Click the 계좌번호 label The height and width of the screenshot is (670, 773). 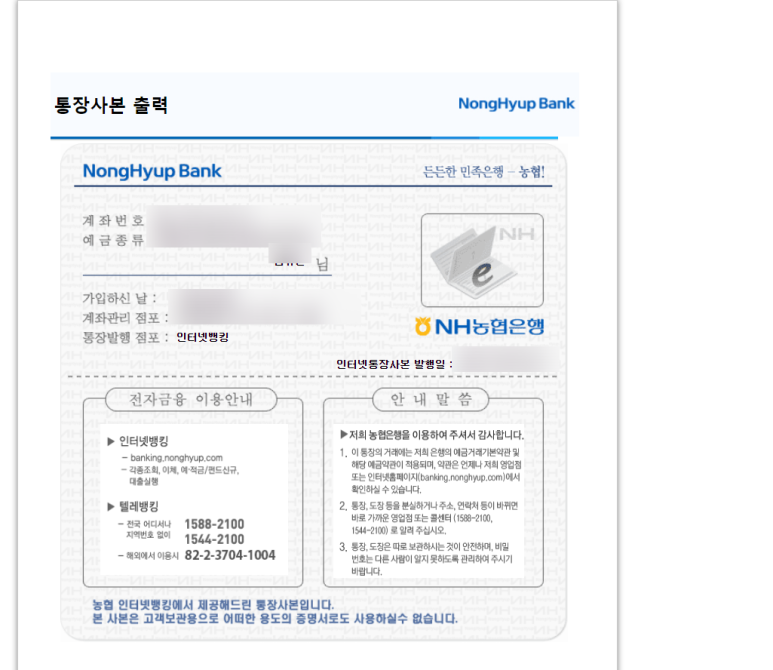tap(113, 220)
